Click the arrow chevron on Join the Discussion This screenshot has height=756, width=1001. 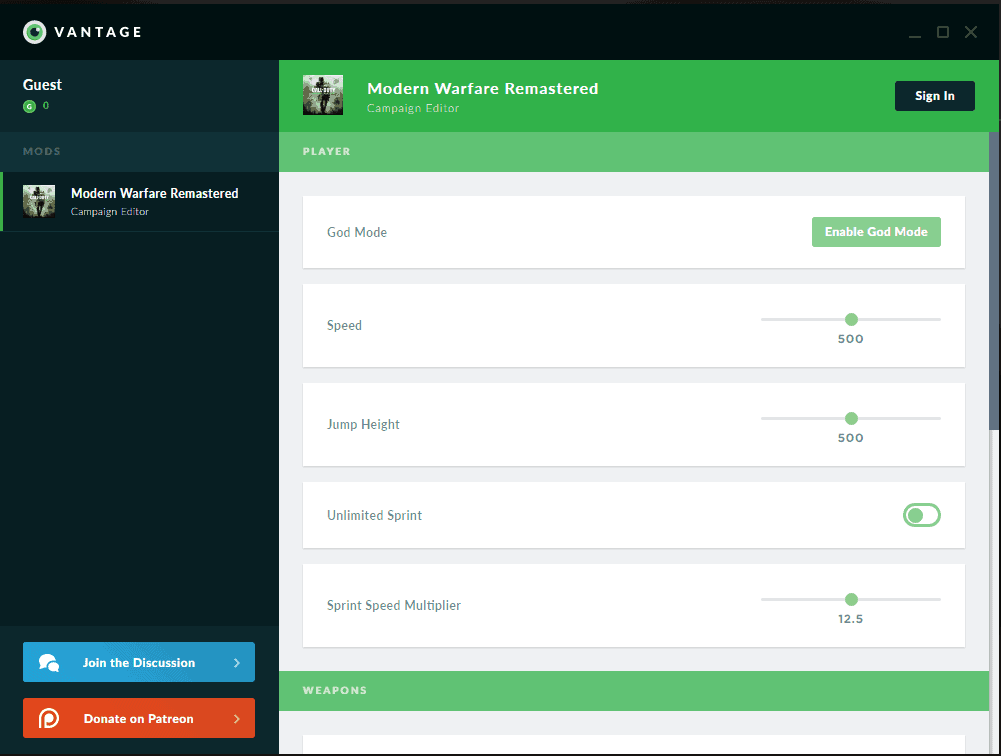pyautogui.click(x=237, y=663)
